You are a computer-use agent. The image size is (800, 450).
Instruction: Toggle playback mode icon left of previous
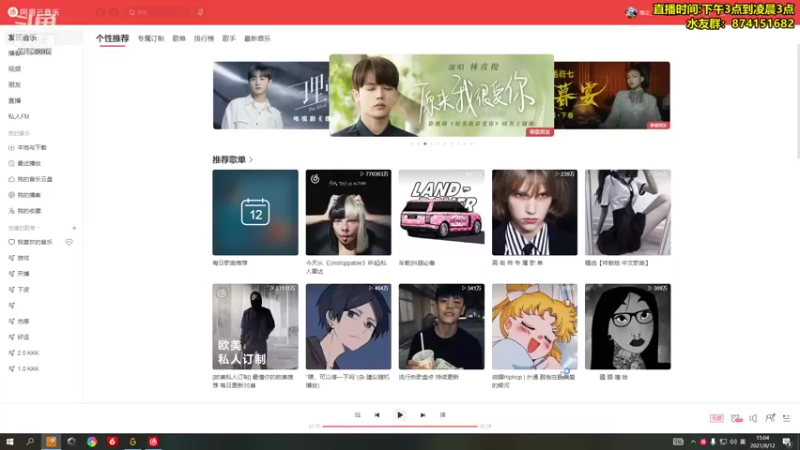pos(357,415)
